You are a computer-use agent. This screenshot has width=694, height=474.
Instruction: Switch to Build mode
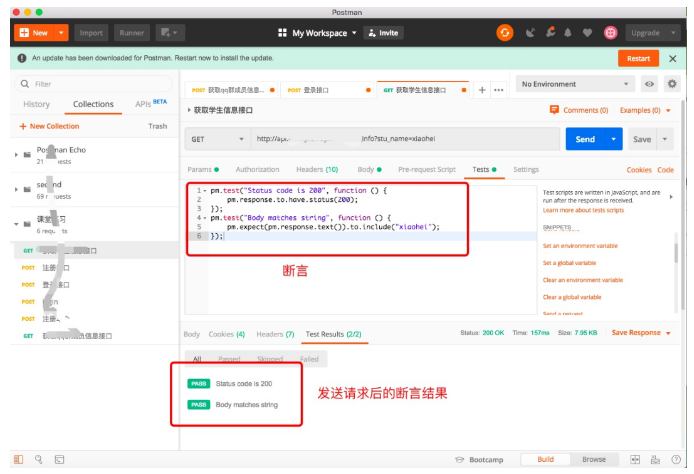click(x=545, y=459)
